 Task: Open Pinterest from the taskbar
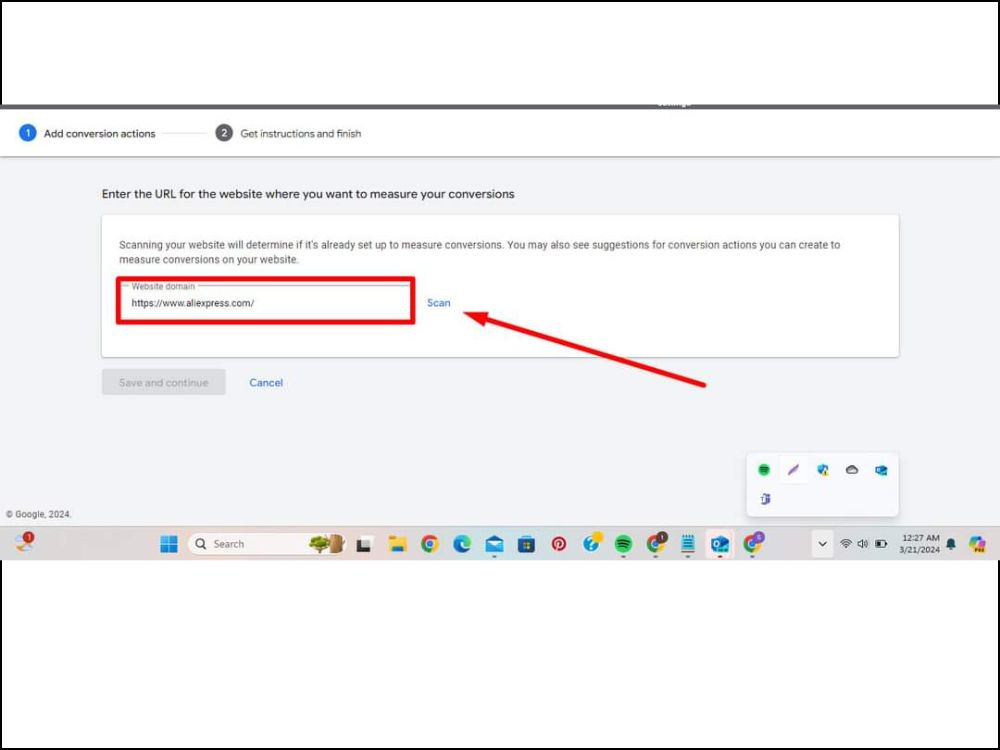pyautogui.click(x=559, y=544)
